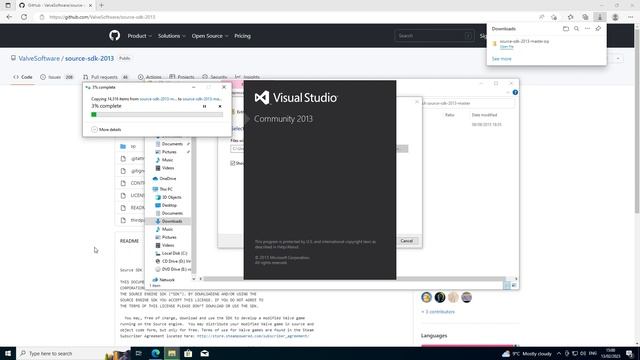The width and height of the screenshot is (640, 360).
Task: Click Date modified column header in Explorer
Action: [484, 115]
